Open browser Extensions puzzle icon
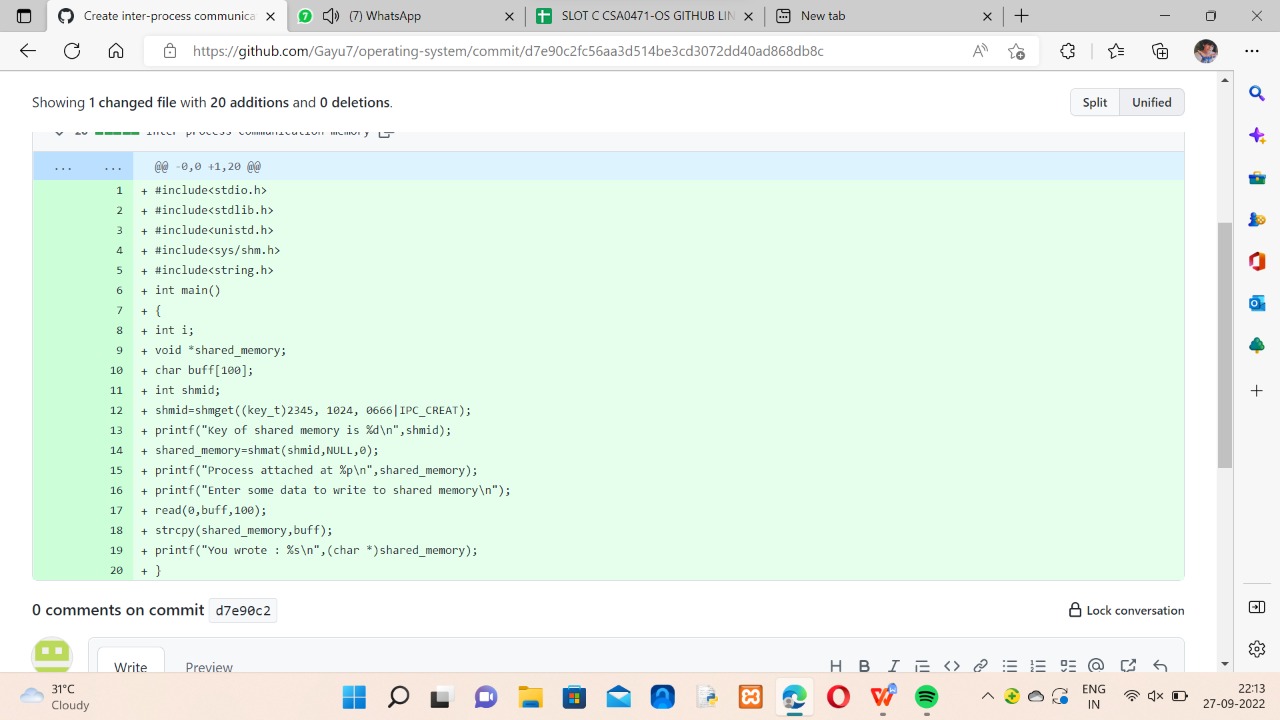 click(x=1068, y=51)
